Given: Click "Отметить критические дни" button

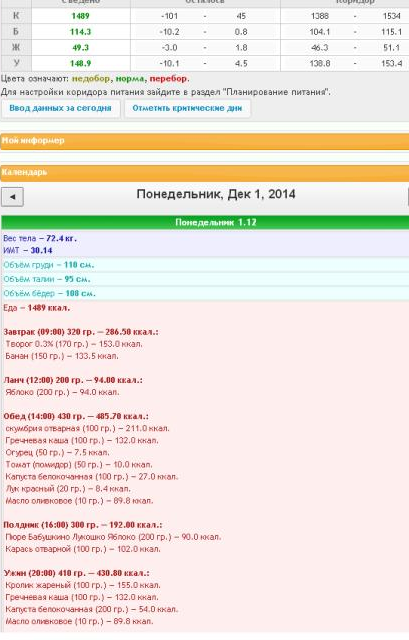Looking at the screenshot, I should coord(187,109).
